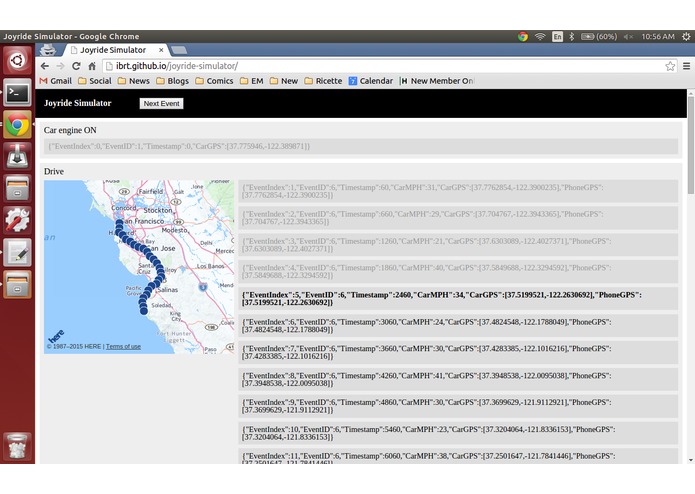695x494 pixels.
Task: Select EventIndex 8 drive event row
Action: 458,379
